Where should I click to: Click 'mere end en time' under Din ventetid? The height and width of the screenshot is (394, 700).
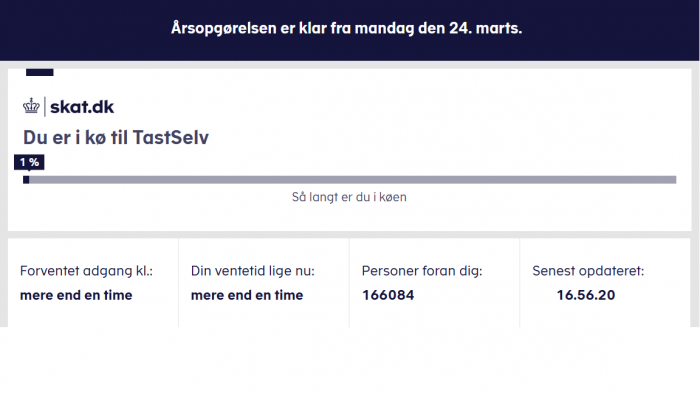[247, 295]
